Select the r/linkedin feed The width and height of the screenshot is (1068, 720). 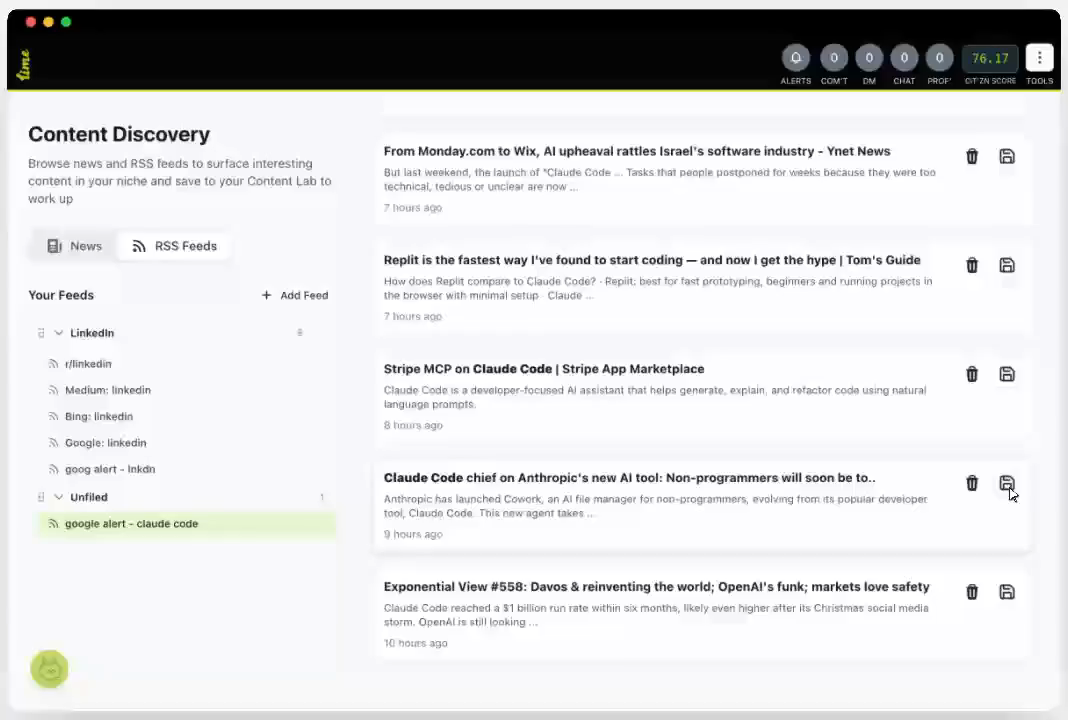point(88,364)
